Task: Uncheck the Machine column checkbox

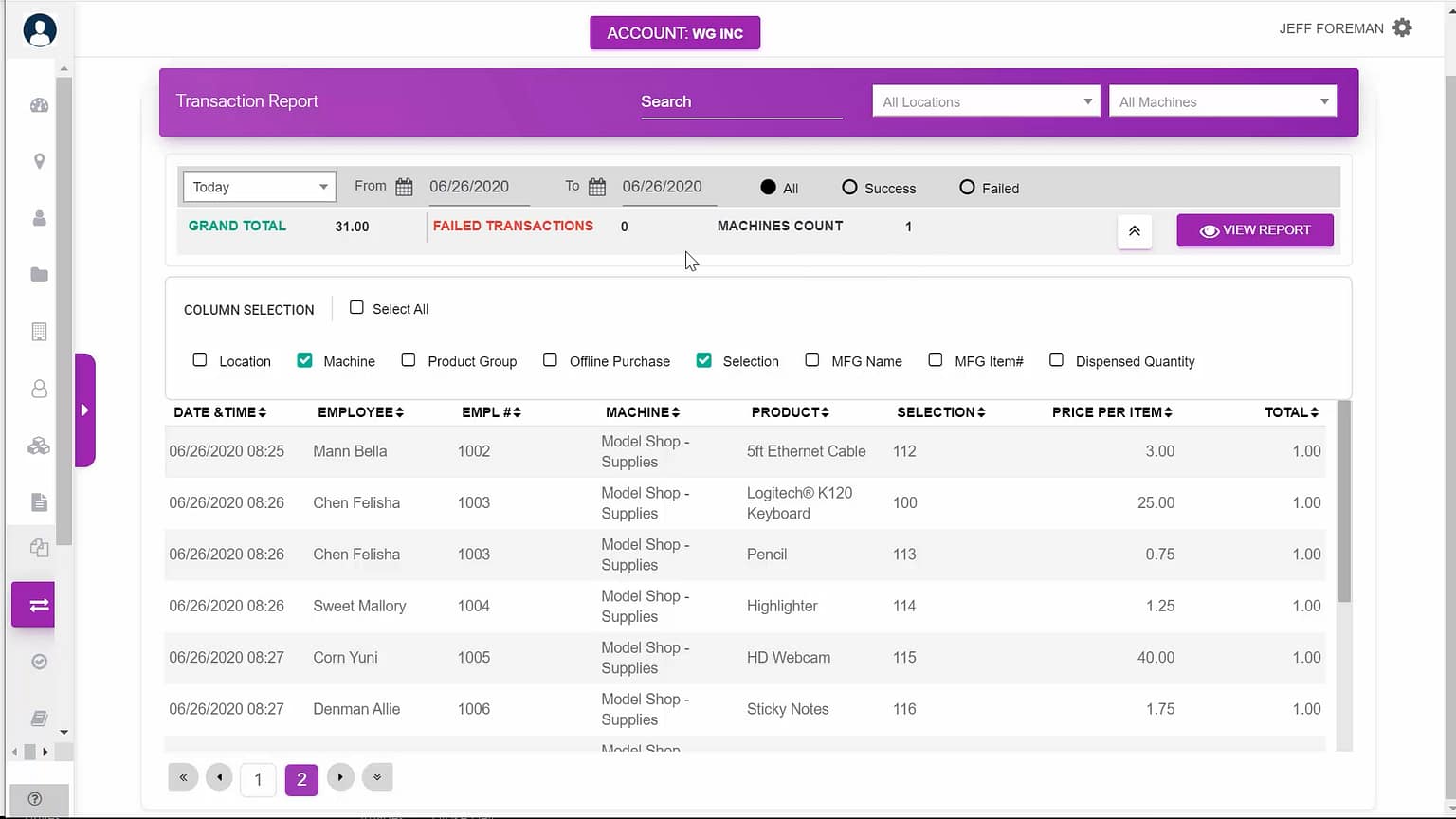Action: (x=304, y=360)
